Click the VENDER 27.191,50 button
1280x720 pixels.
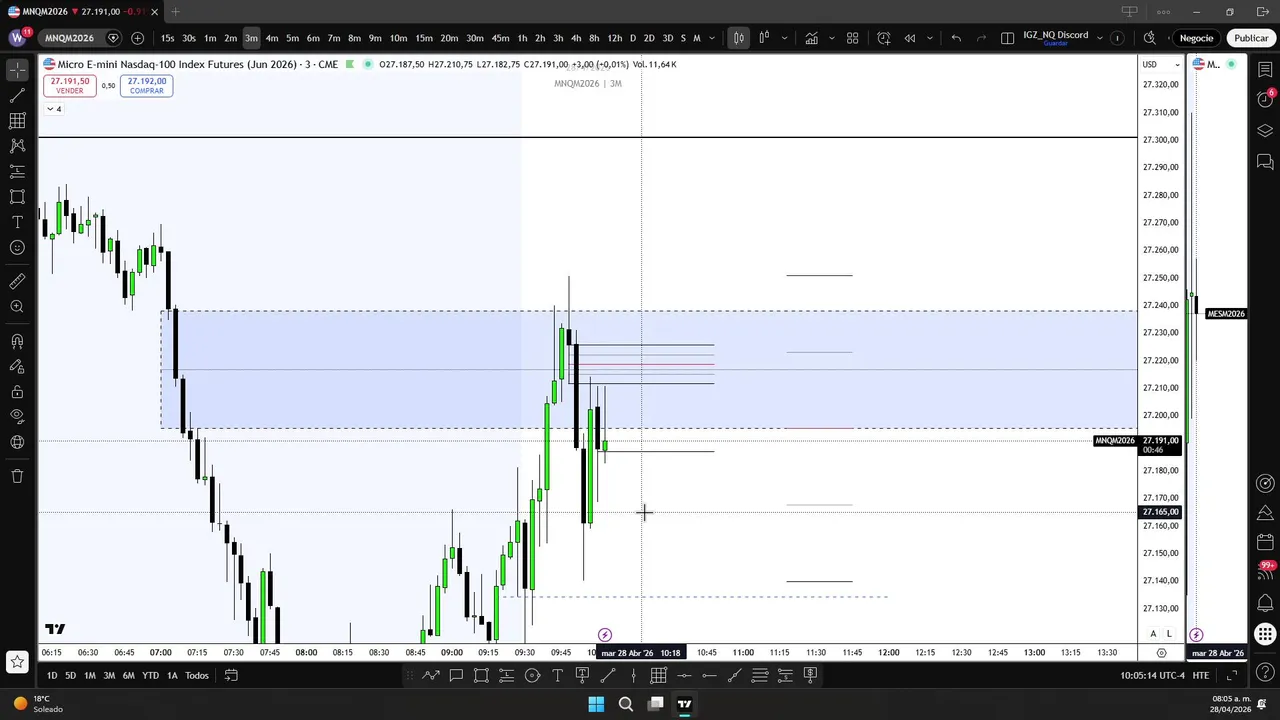point(69,86)
